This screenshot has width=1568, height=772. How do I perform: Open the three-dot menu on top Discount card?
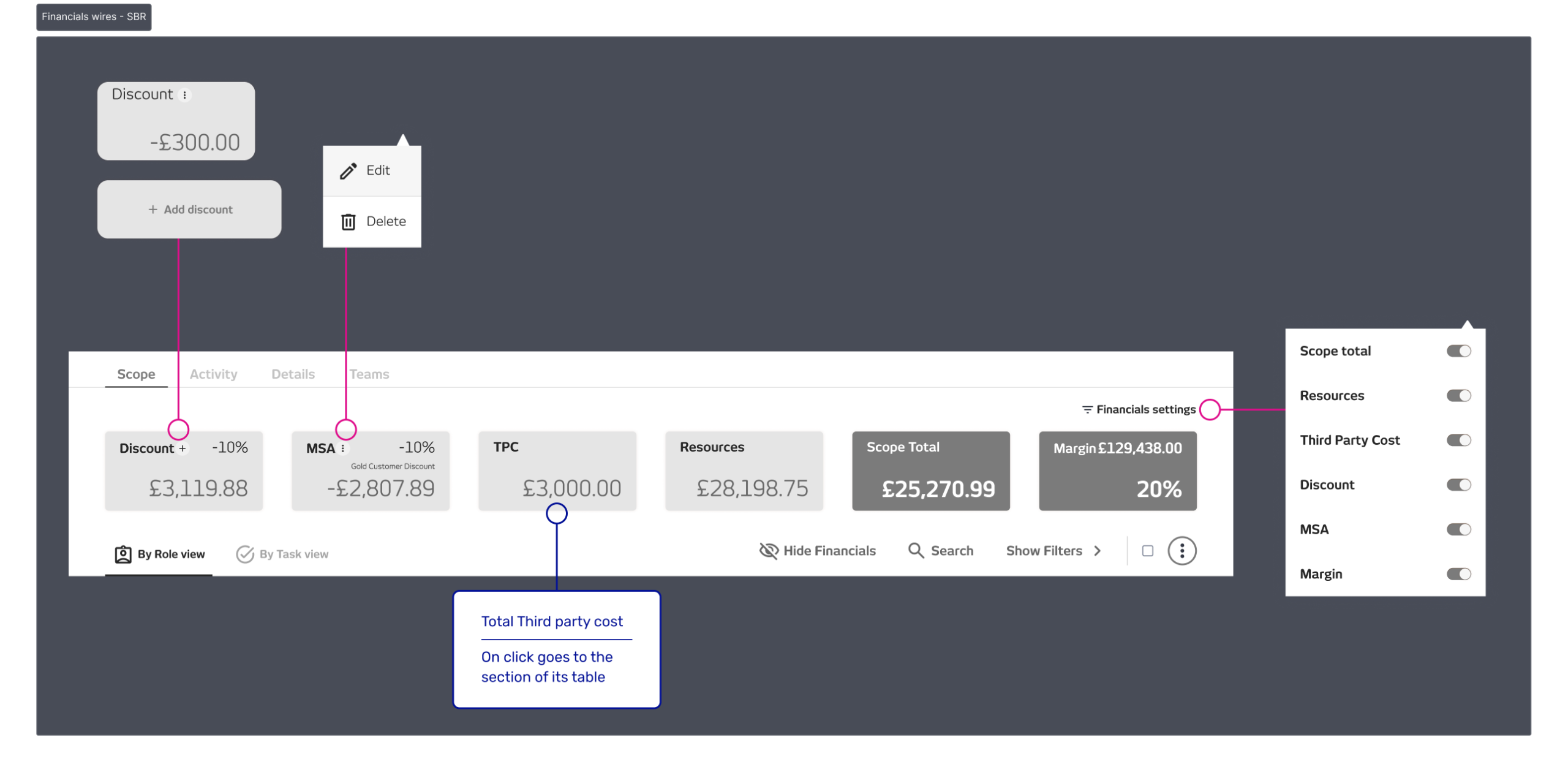(185, 95)
